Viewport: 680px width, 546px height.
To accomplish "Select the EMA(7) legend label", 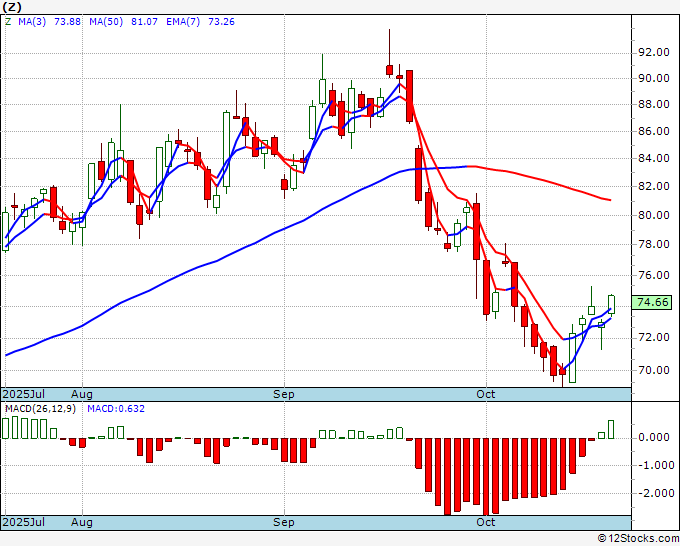I will tap(183, 22).
